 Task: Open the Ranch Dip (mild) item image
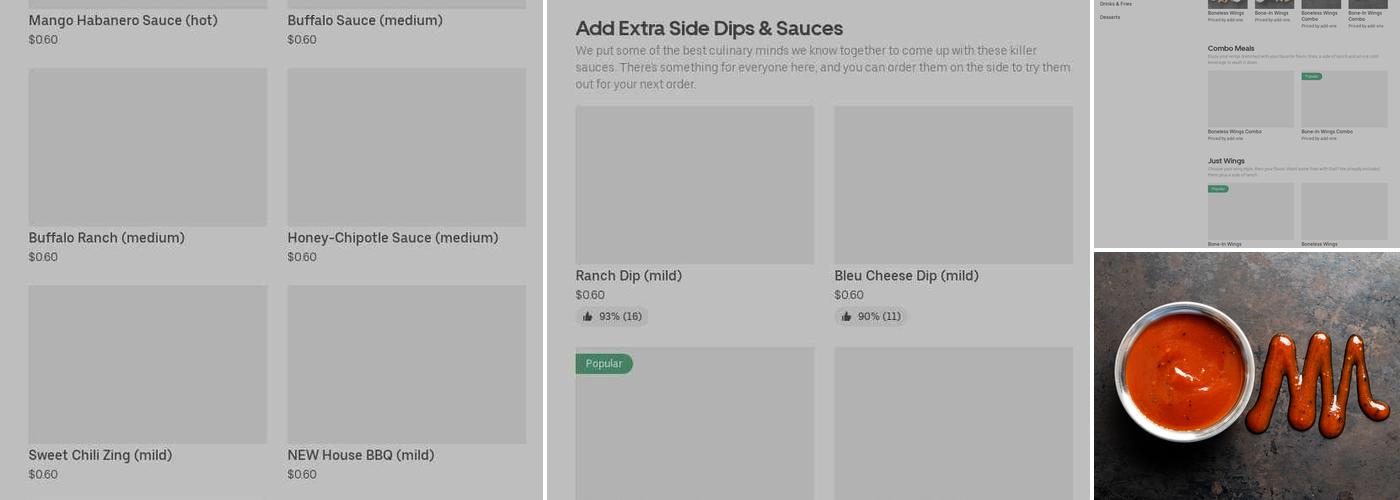point(694,185)
